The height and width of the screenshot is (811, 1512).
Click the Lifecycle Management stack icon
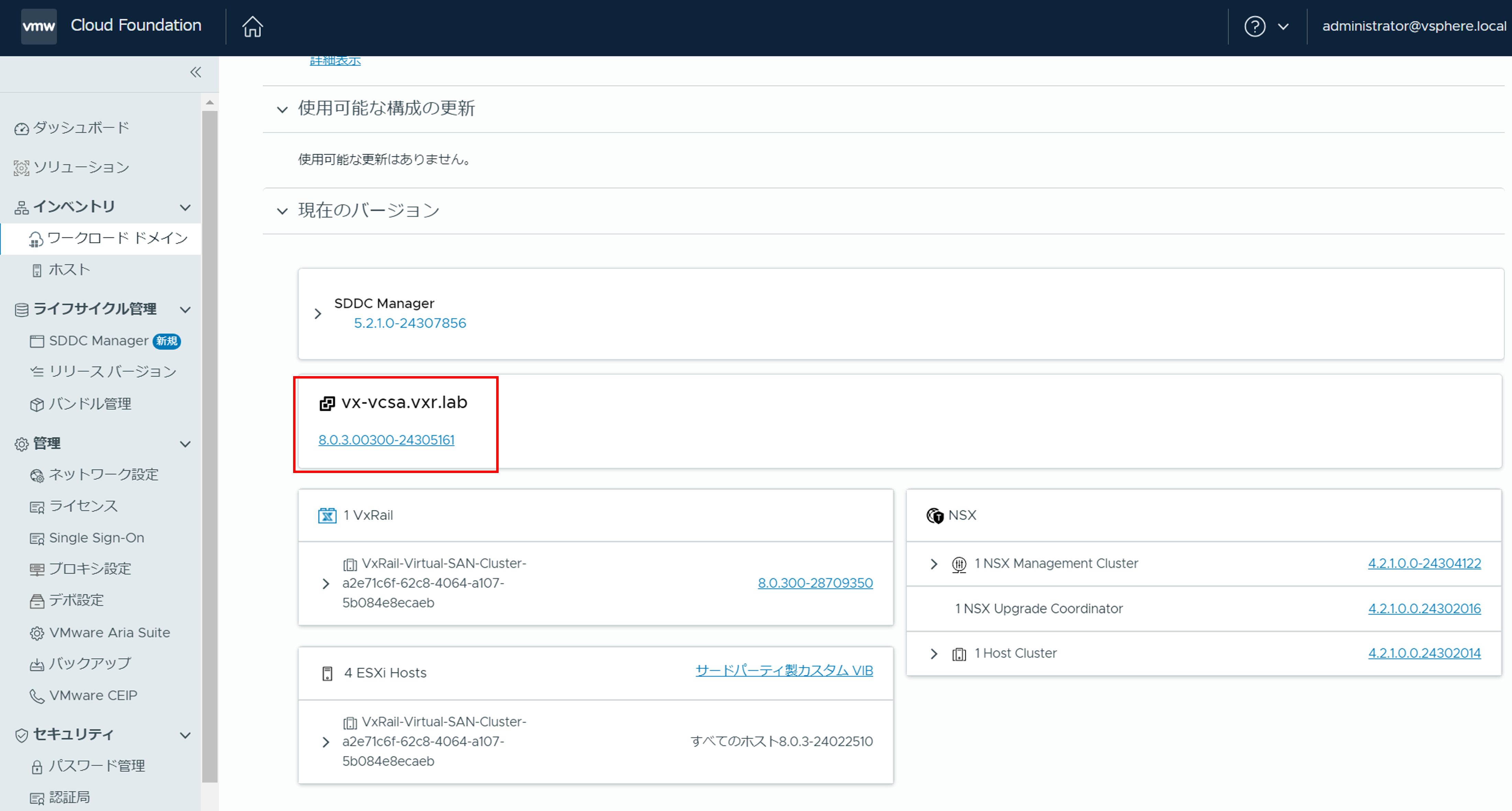(x=22, y=309)
